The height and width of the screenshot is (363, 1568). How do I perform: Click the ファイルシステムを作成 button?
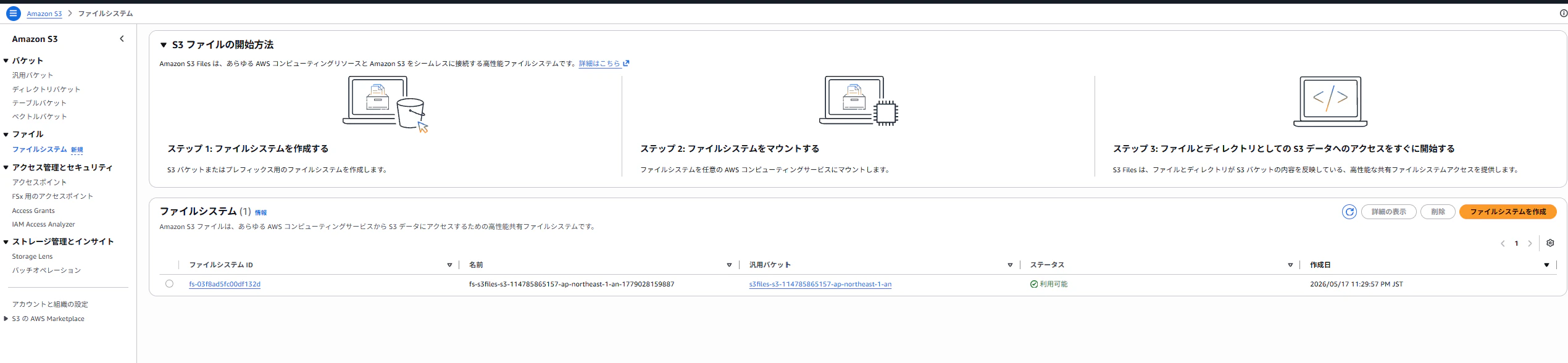pos(1508,212)
